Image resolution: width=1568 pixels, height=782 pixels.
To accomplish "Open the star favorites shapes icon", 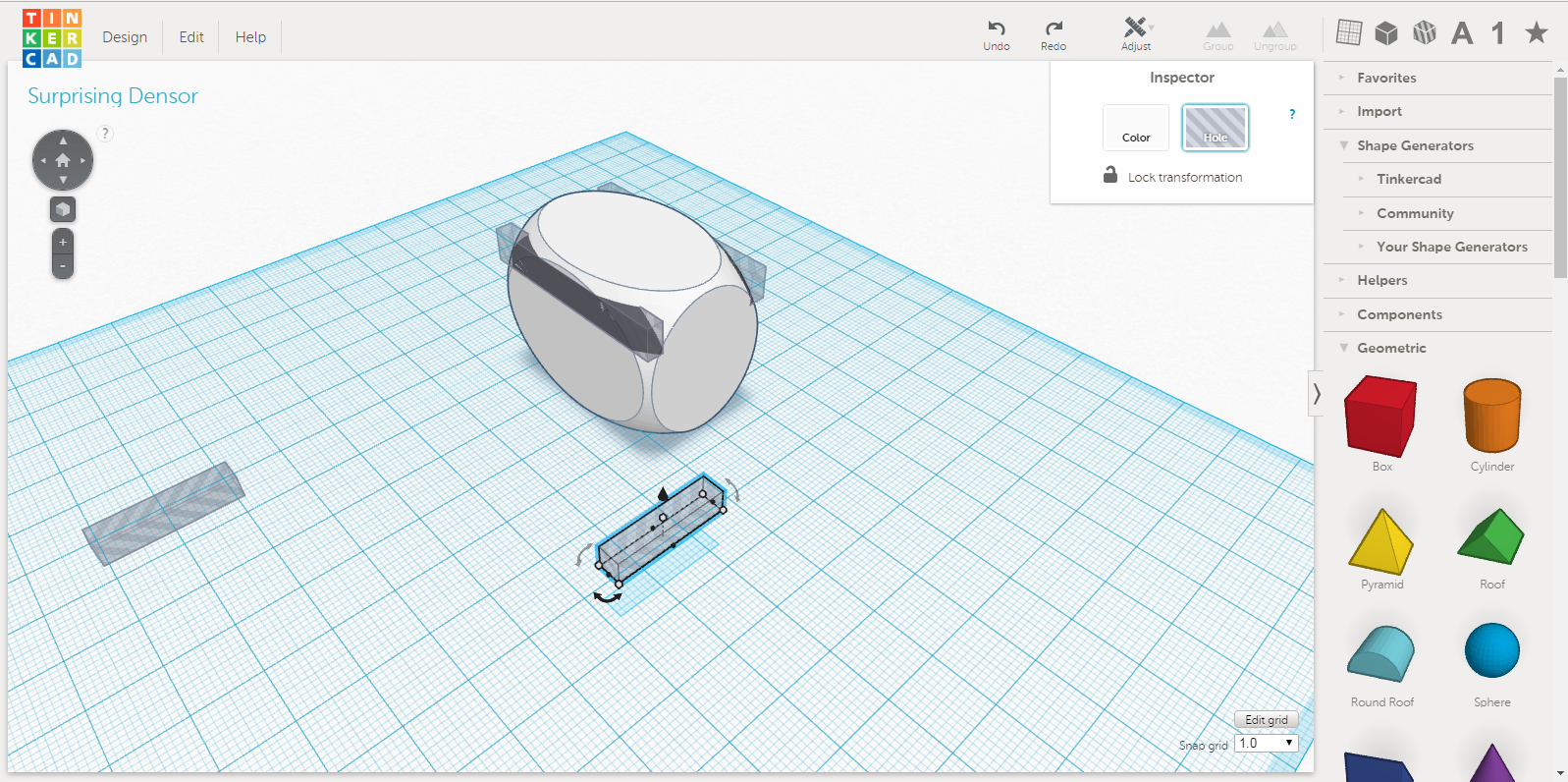I will tap(1537, 32).
